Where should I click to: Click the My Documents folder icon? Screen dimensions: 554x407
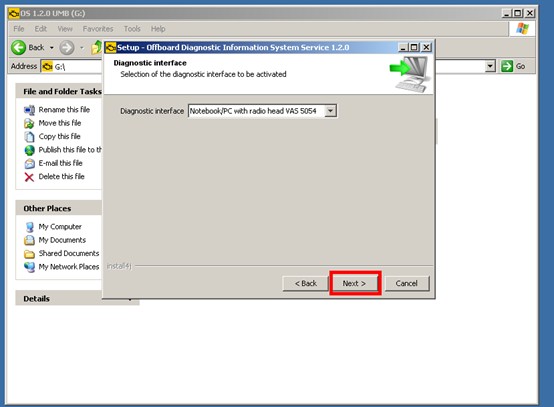(29, 240)
